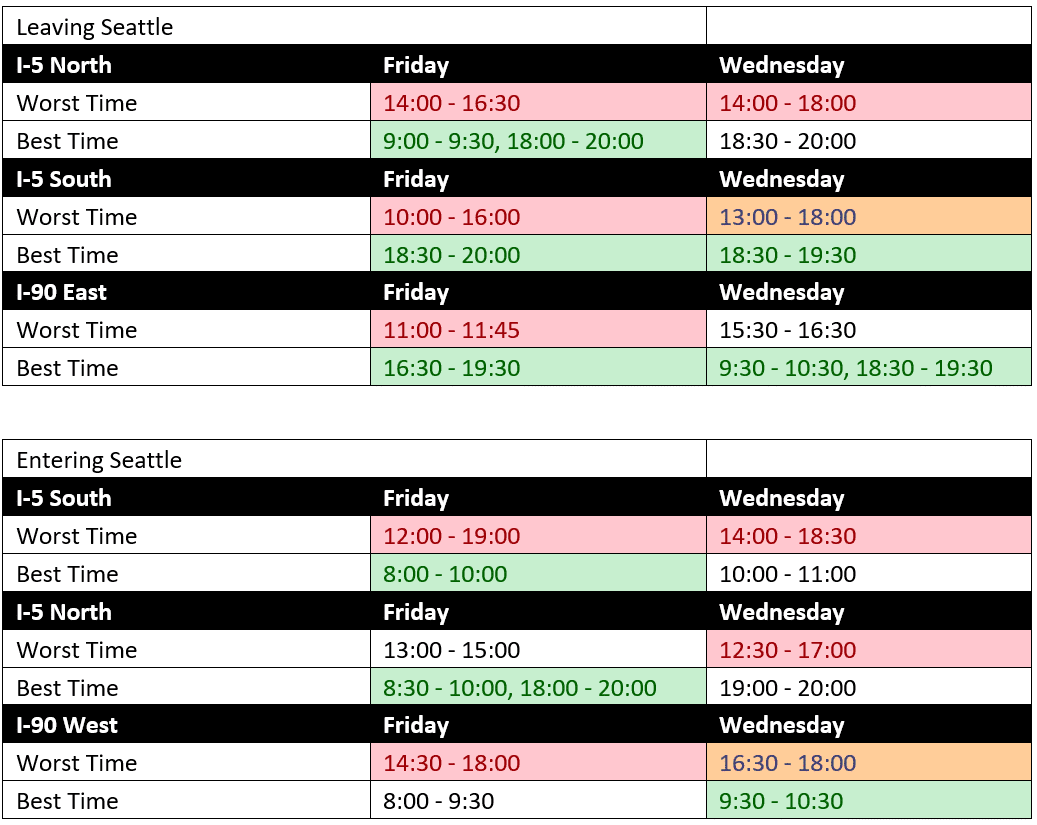Select the cell '9:00 - 9:30, 18:00 - 20:00'

538,140
